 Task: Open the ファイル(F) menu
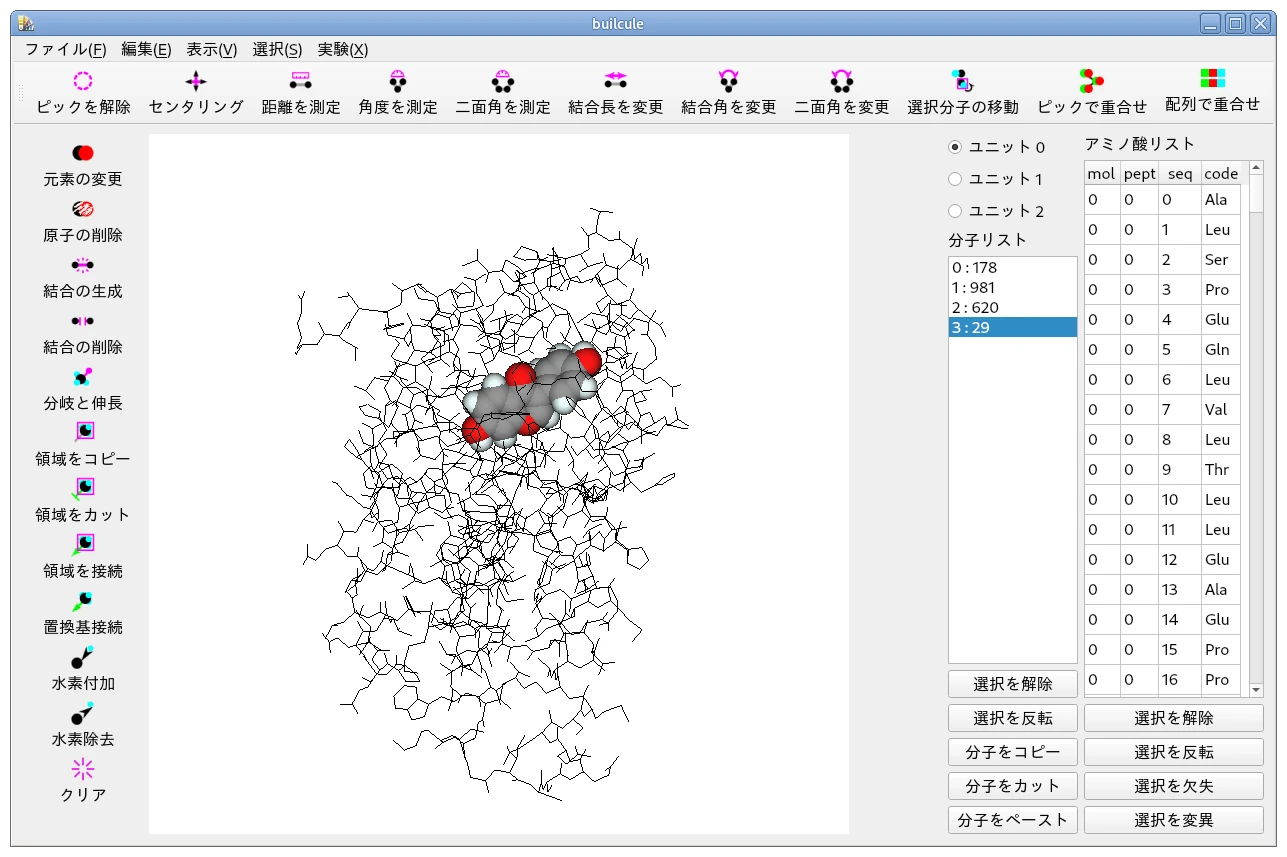(65, 49)
